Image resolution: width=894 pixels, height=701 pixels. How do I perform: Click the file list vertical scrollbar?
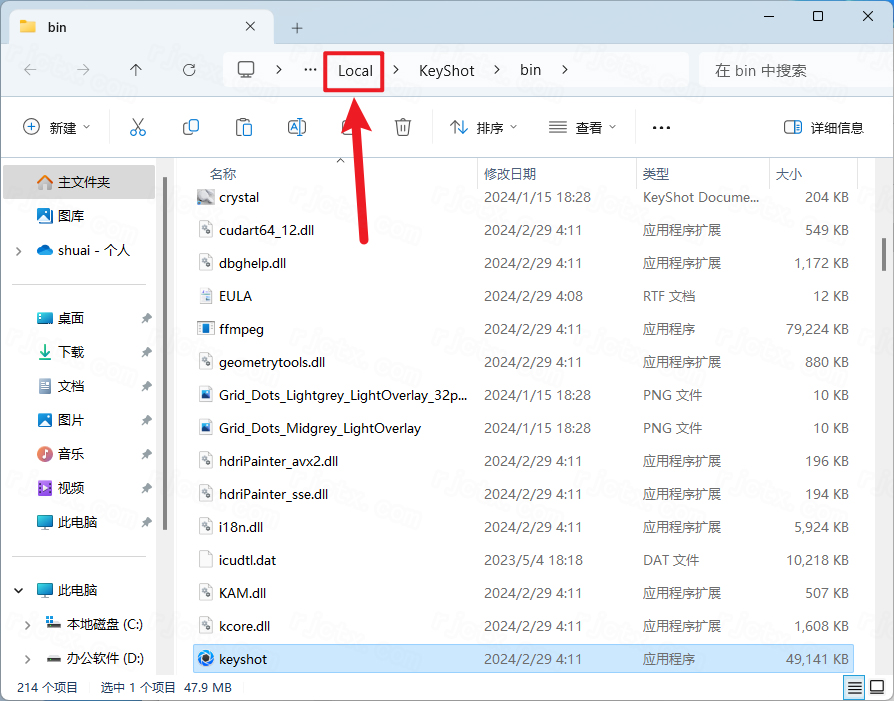pos(884,254)
